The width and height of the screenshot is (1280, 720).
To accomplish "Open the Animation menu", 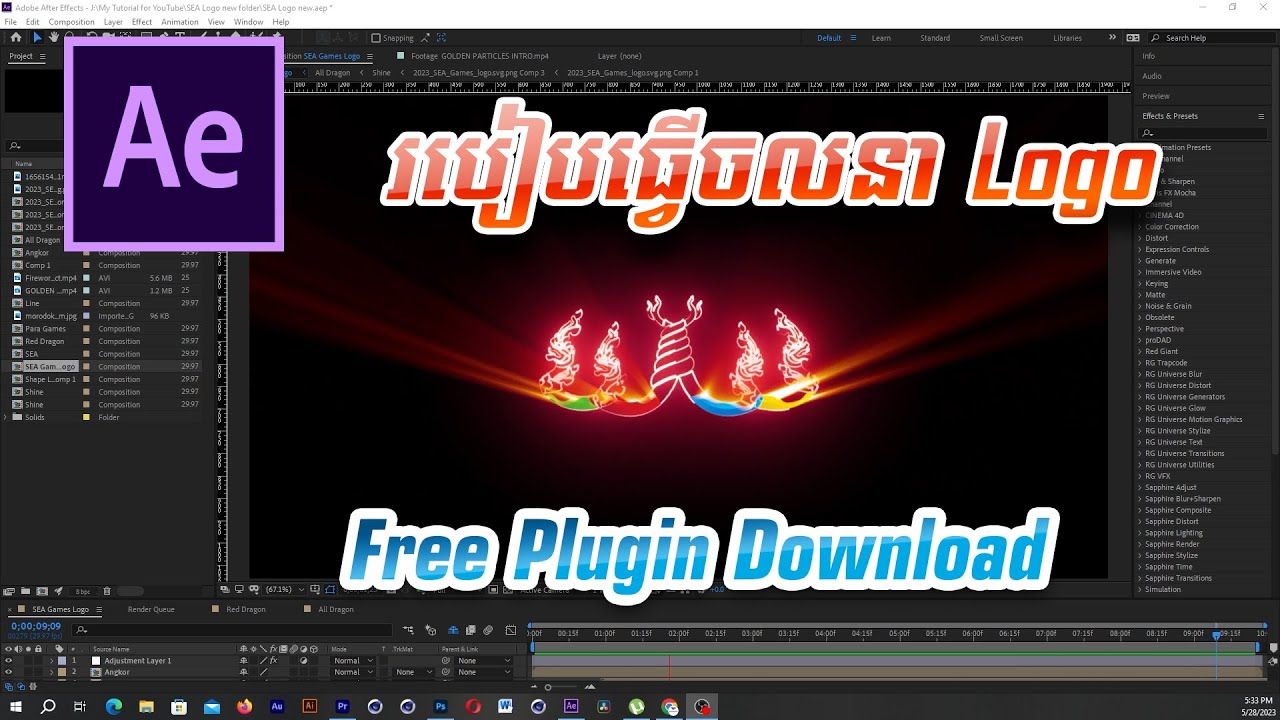I will (x=180, y=22).
